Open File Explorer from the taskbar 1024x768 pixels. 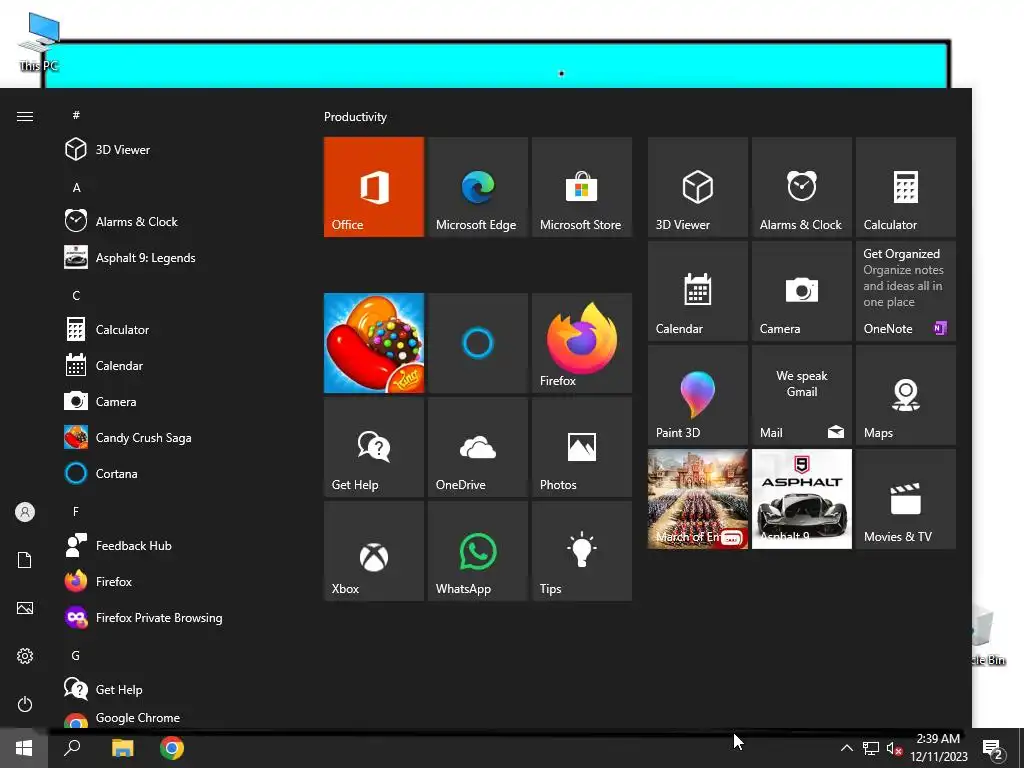coord(122,748)
